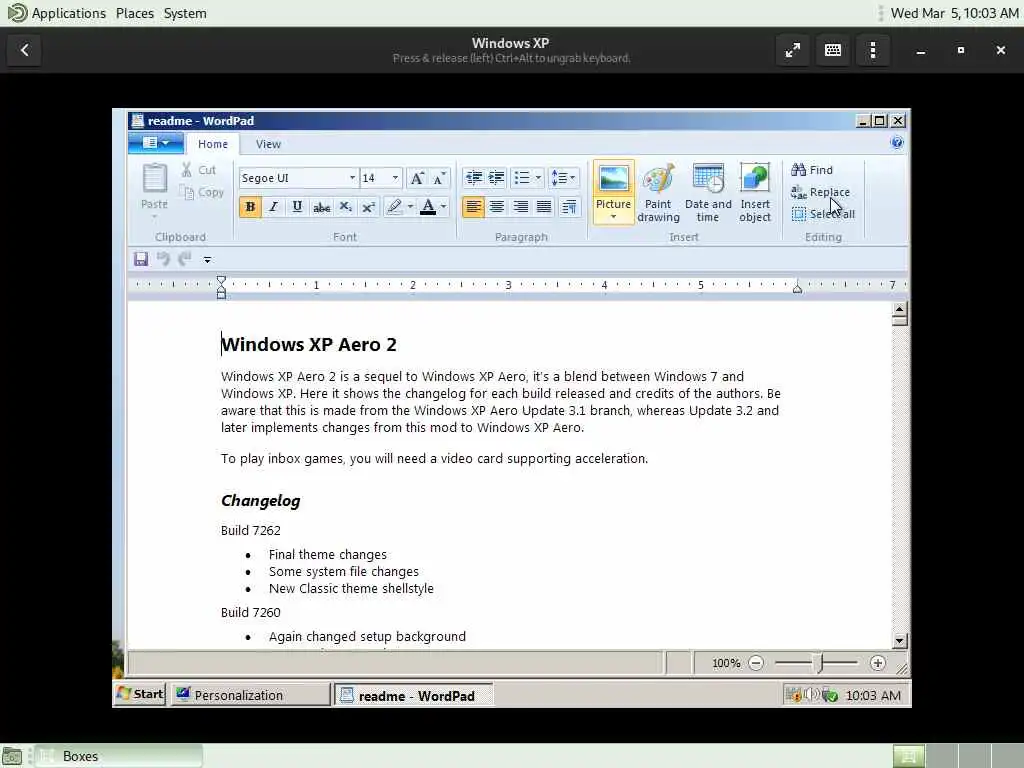Open the Windows XP Start button

pos(140,694)
